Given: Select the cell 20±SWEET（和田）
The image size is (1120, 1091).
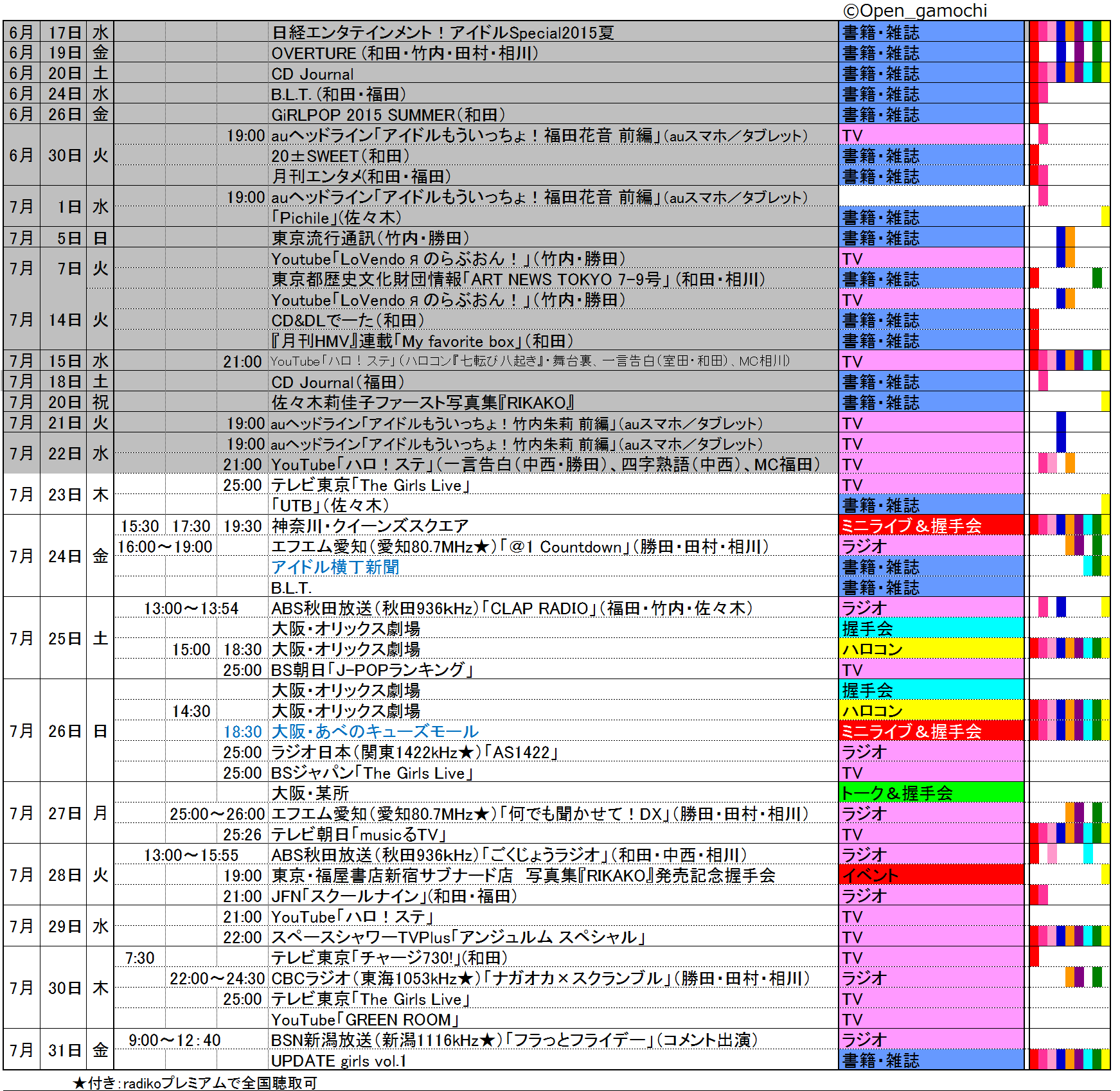Looking at the screenshot, I should coord(553,155).
